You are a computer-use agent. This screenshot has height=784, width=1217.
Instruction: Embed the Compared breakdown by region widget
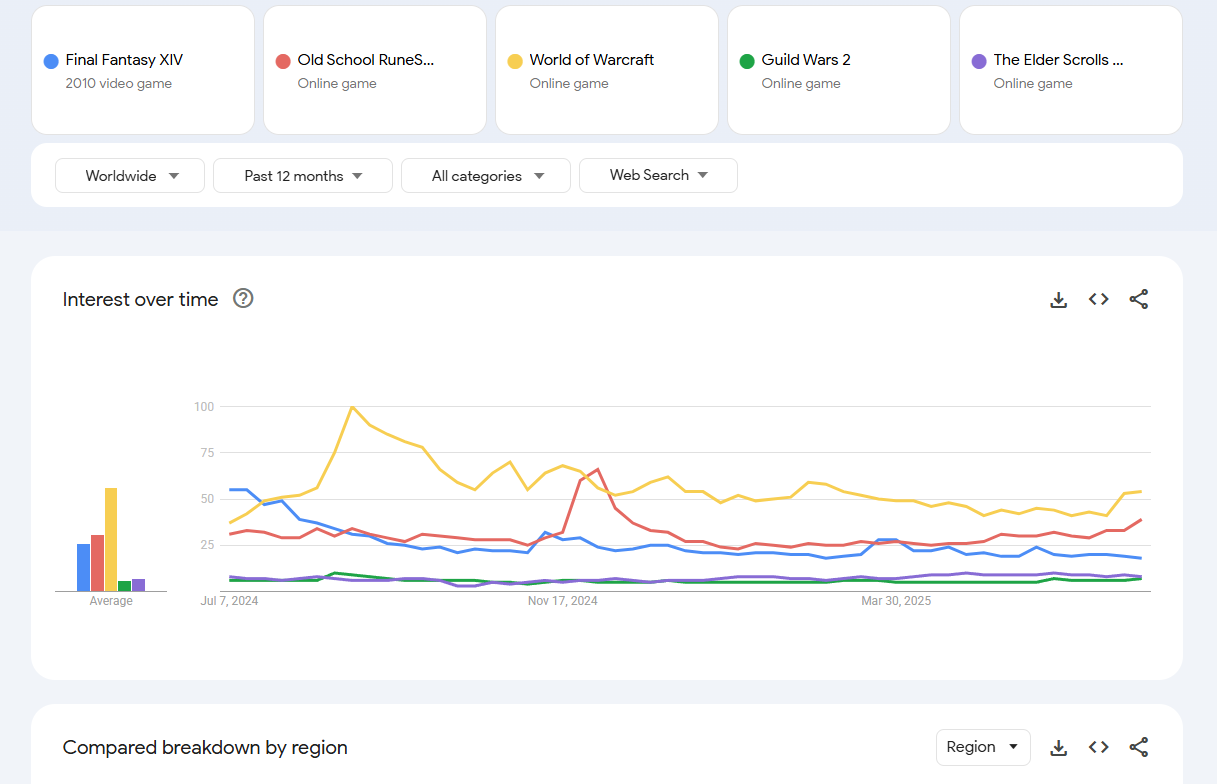(x=1099, y=747)
